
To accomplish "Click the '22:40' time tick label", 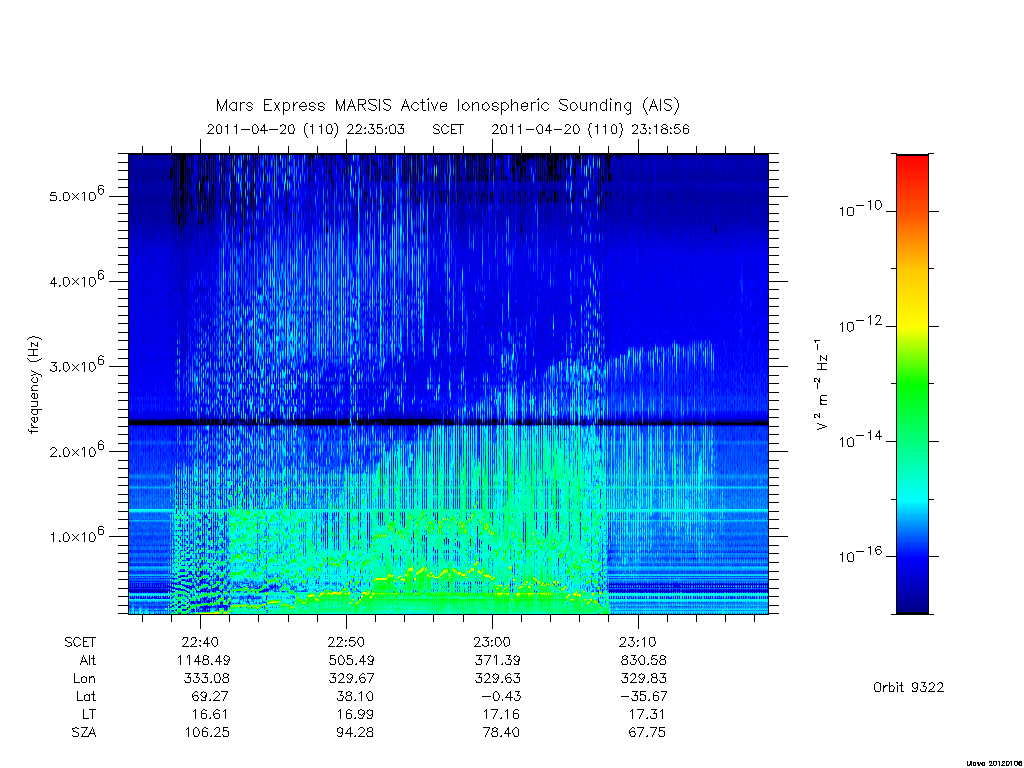I will pos(200,642).
